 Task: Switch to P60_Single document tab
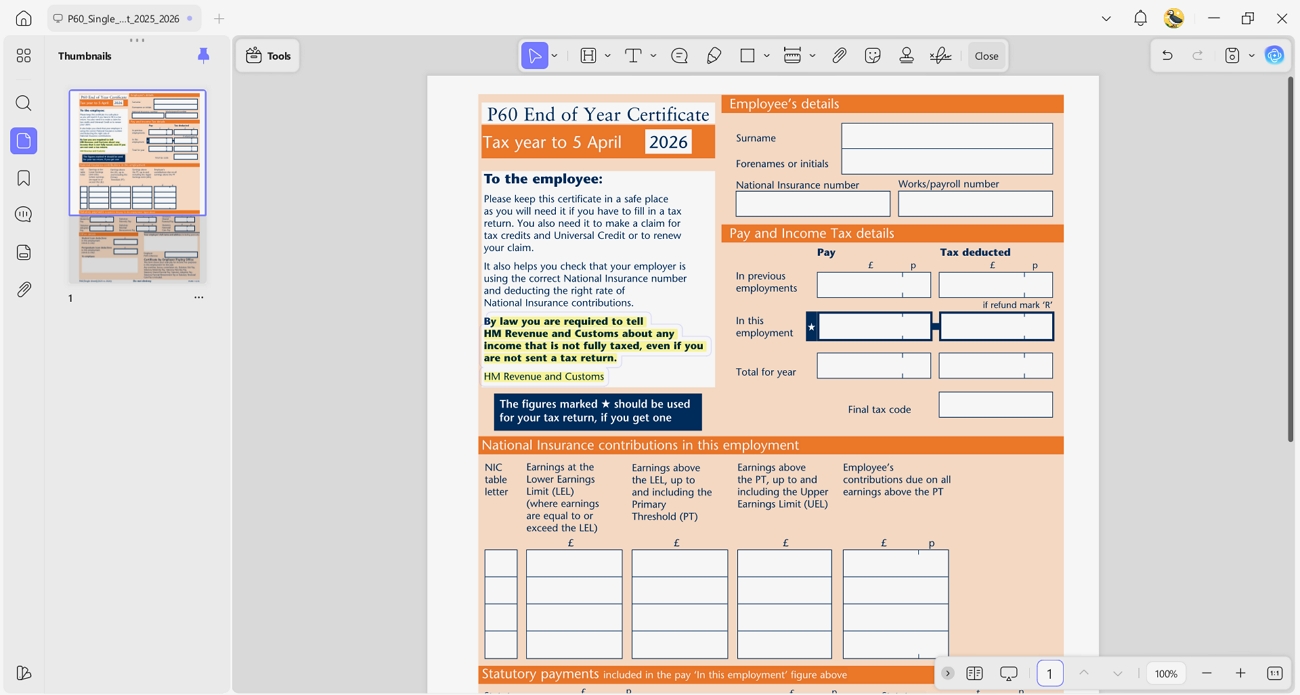pos(124,18)
